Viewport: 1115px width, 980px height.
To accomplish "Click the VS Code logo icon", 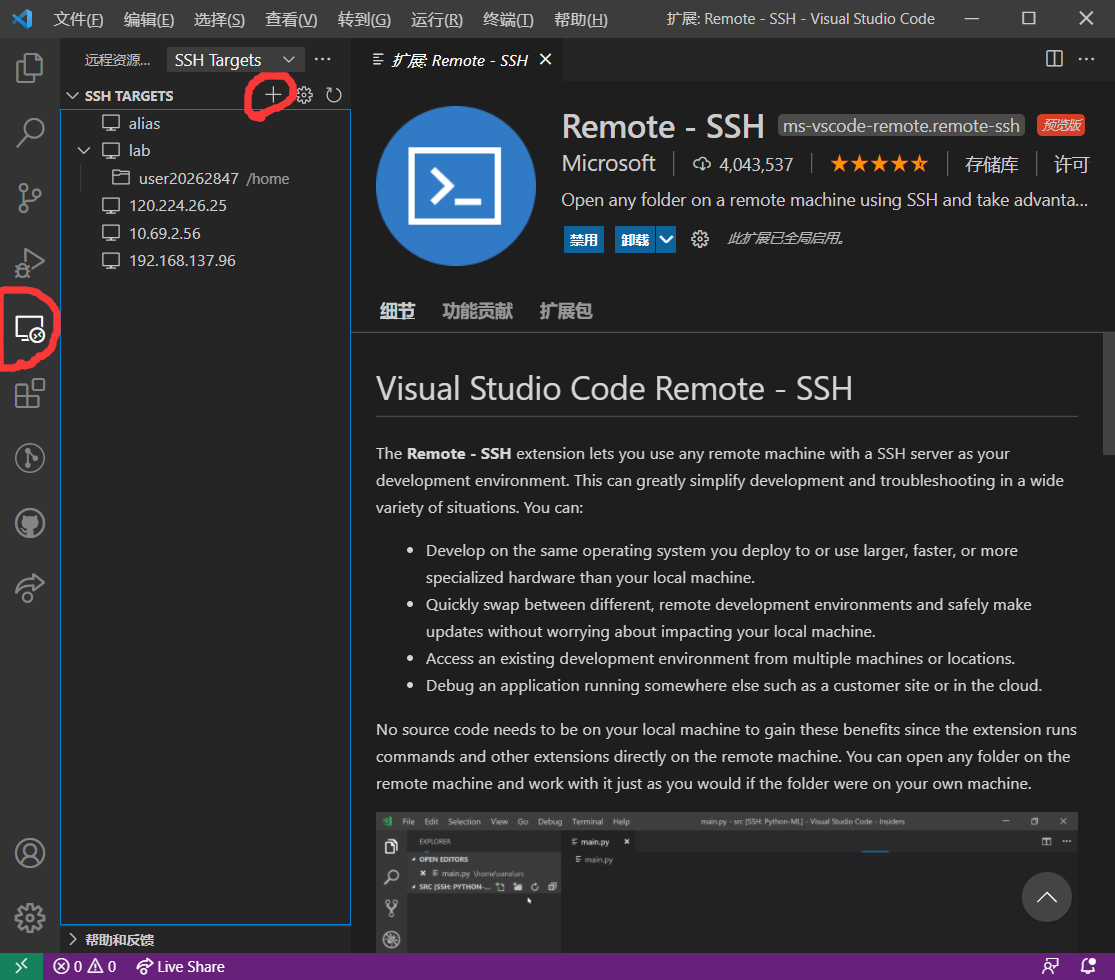I will point(22,18).
